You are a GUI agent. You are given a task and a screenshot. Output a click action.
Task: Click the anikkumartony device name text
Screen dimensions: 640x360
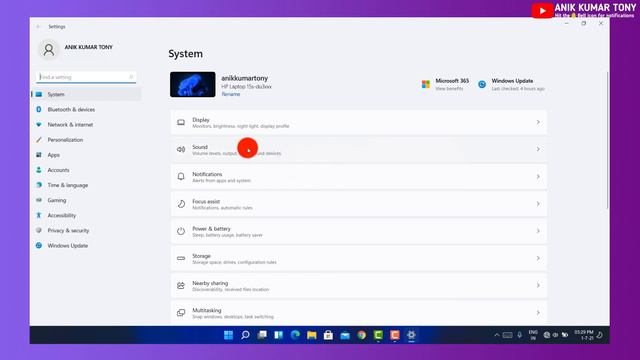pos(244,78)
